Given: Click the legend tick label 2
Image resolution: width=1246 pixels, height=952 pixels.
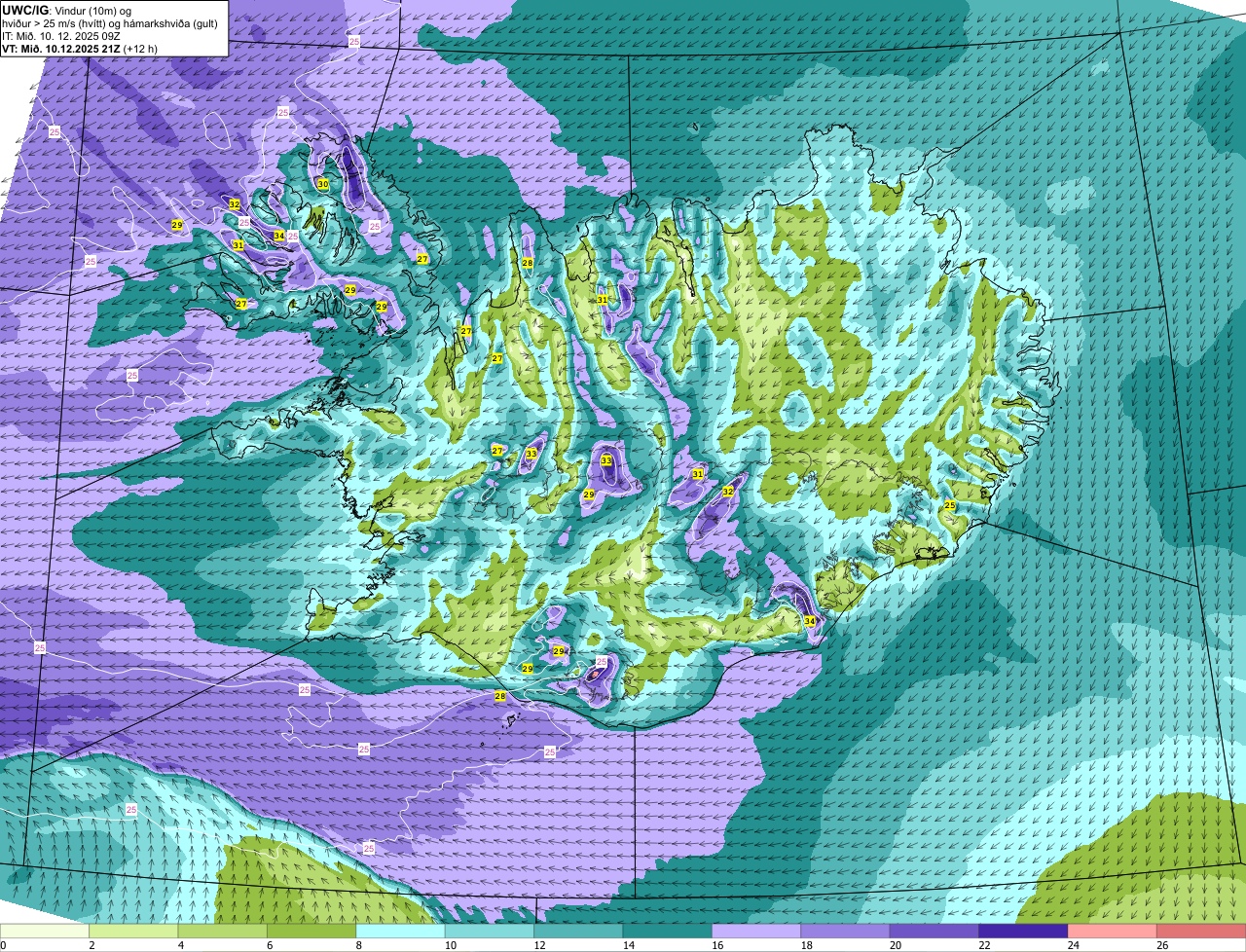Looking at the screenshot, I should tap(91, 945).
